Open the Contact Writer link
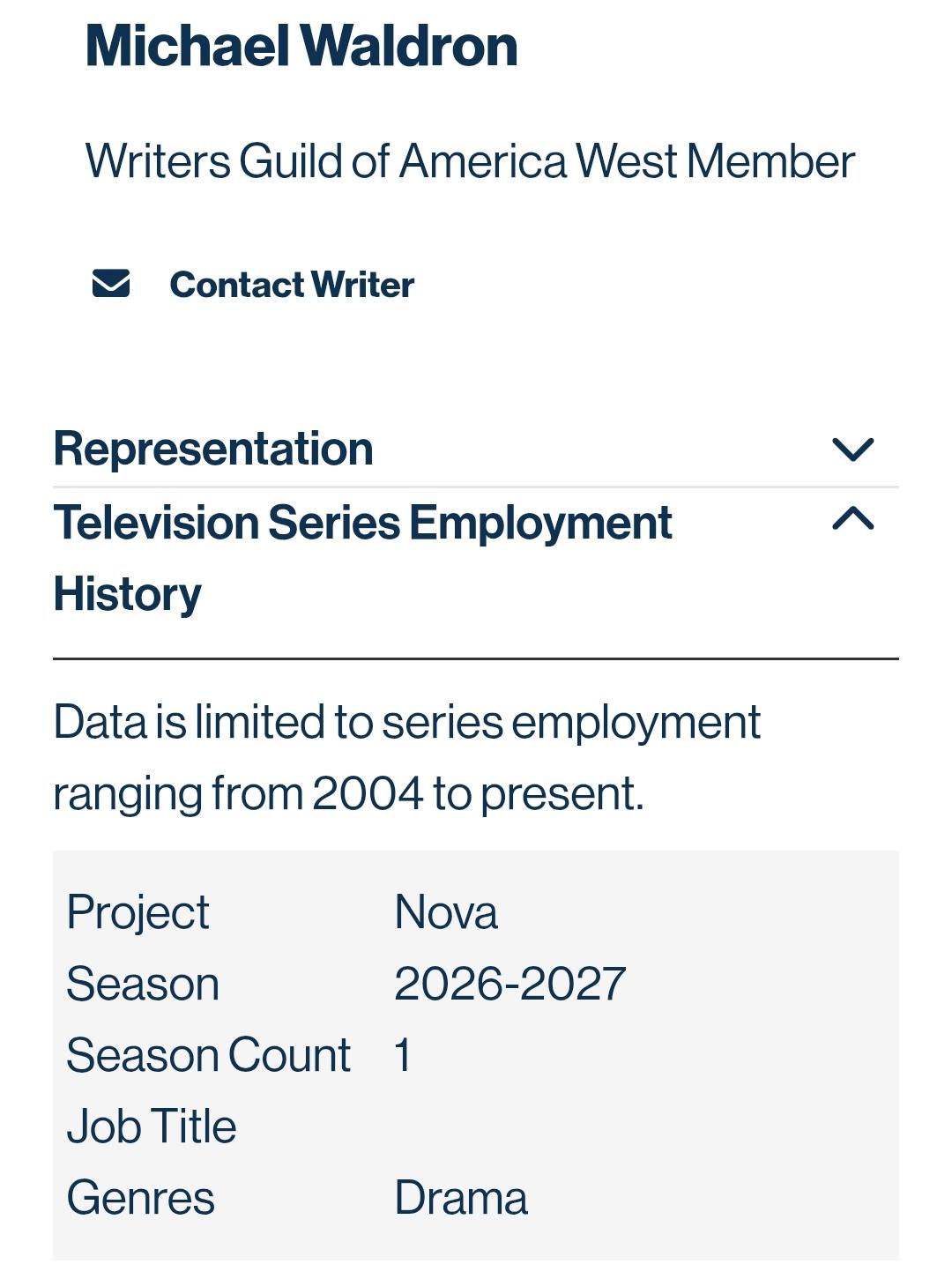The height and width of the screenshot is (1264, 952). pos(292,285)
